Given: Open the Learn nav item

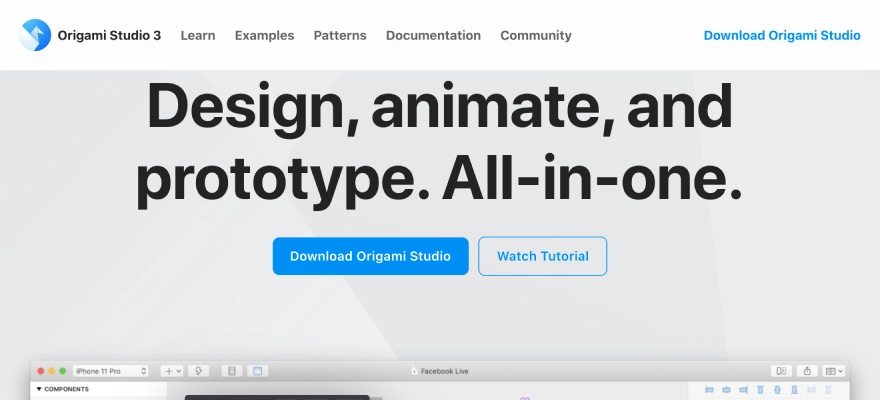Looking at the screenshot, I should click(x=198, y=35).
